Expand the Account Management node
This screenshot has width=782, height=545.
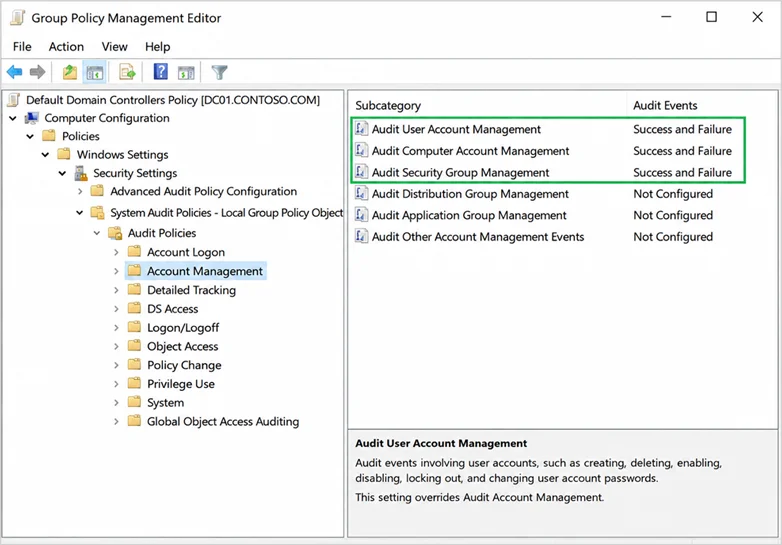coord(116,271)
